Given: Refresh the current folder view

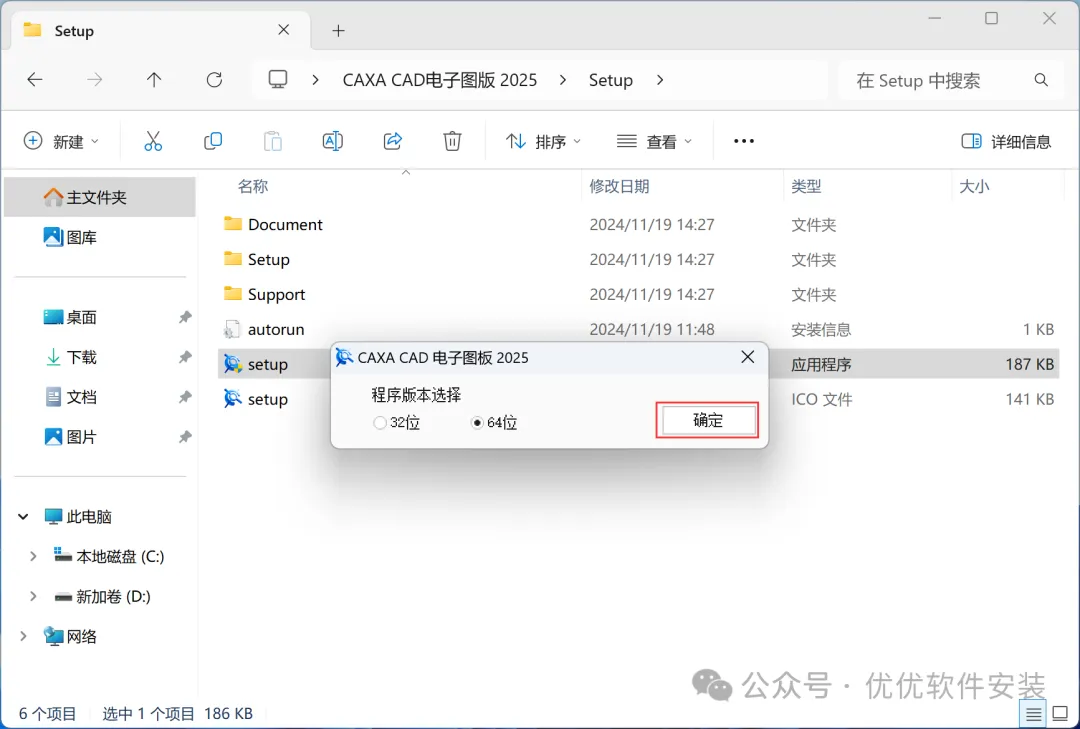Looking at the screenshot, I should tap(214, 80).
